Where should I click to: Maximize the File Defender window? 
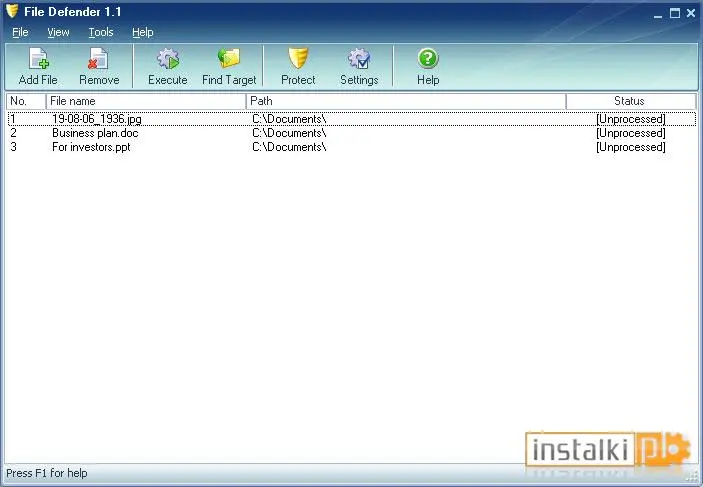tap(675, 13)
